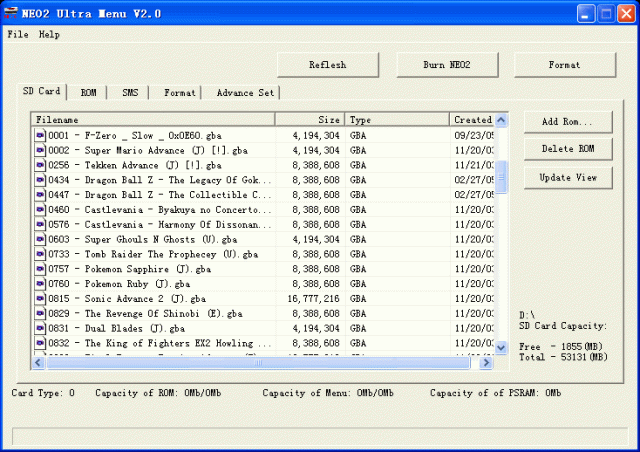The width and height of the screenshot is (640, 452).
Task: Select icon beside 0447 Dragon Ball Z Collectible
Action: point(40,195)
